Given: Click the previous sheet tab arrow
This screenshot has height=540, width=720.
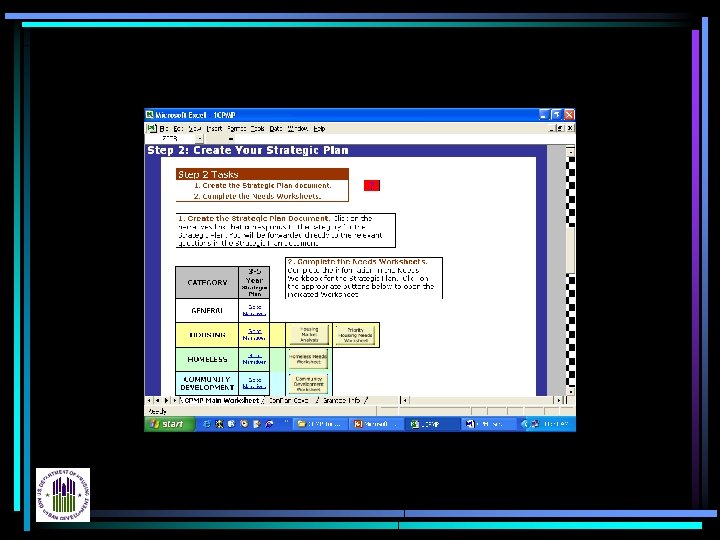Looking at the screenshot, I should coord(158,401).
